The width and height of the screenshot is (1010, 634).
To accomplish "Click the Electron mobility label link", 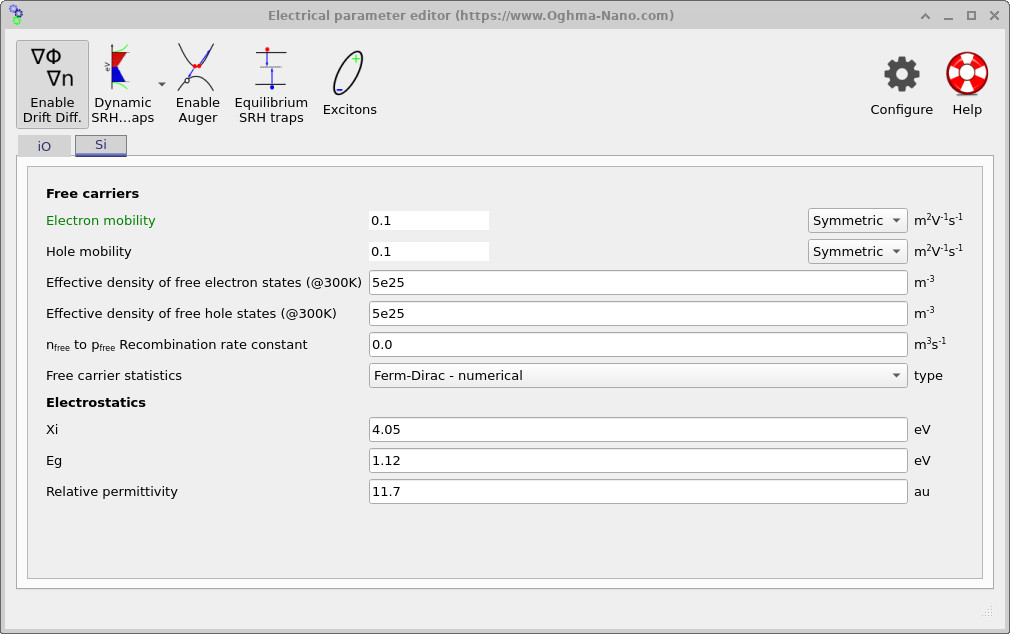I will [100, 220].
